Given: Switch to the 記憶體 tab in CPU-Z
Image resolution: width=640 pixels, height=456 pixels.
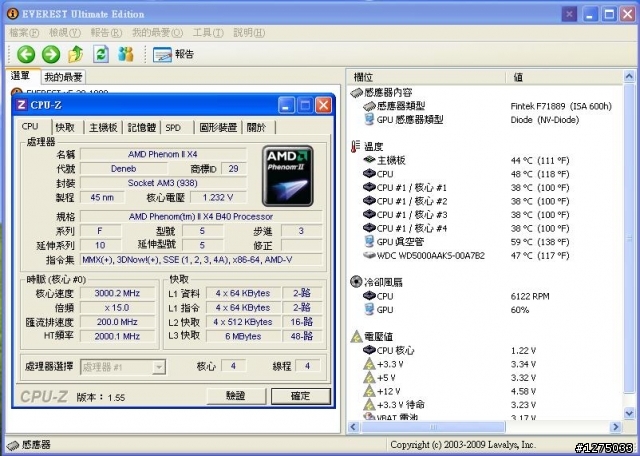Looking at the screenshot, I should 142,127.
